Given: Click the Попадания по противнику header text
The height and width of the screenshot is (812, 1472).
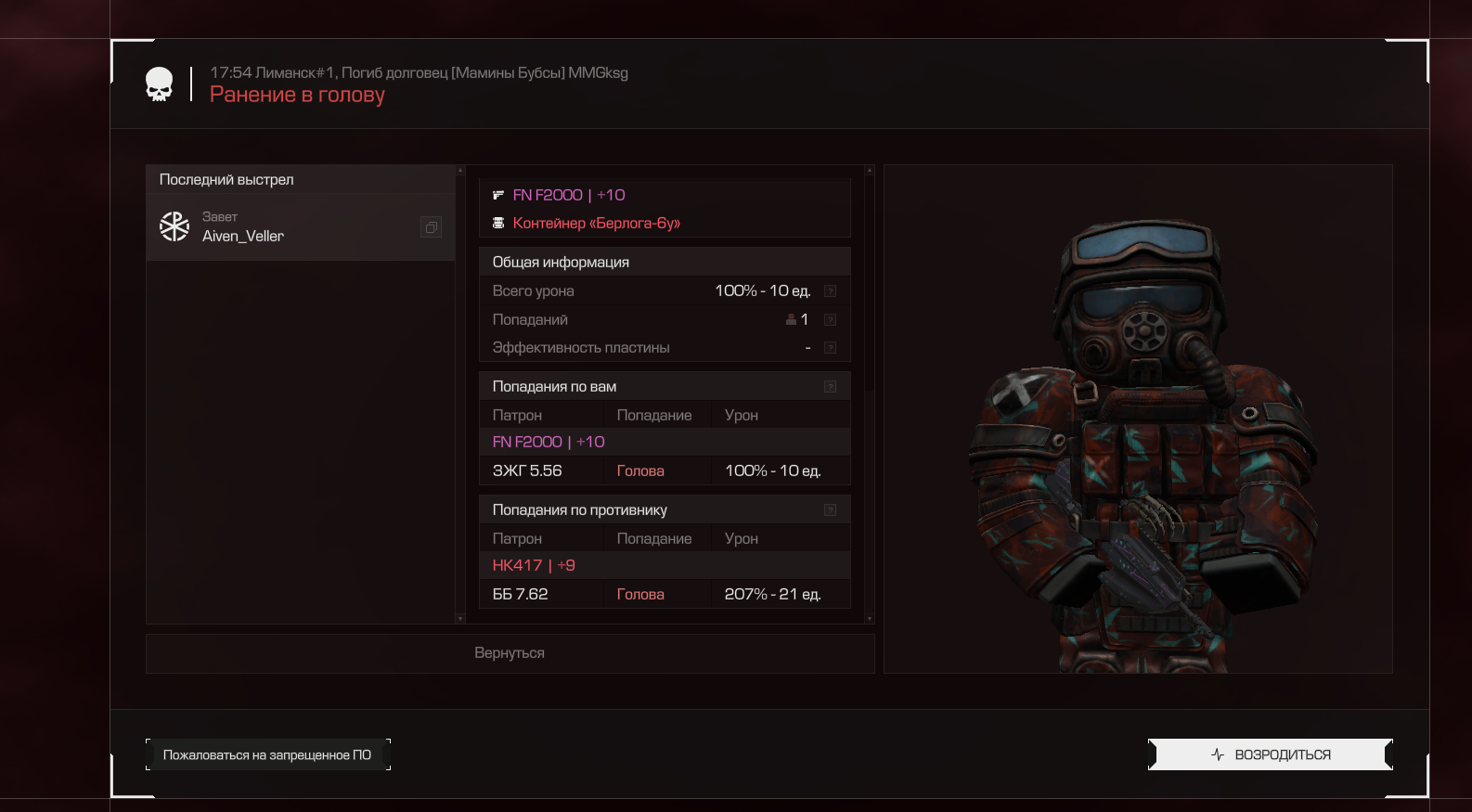Looking at the screenshot, I should (579, 510).
